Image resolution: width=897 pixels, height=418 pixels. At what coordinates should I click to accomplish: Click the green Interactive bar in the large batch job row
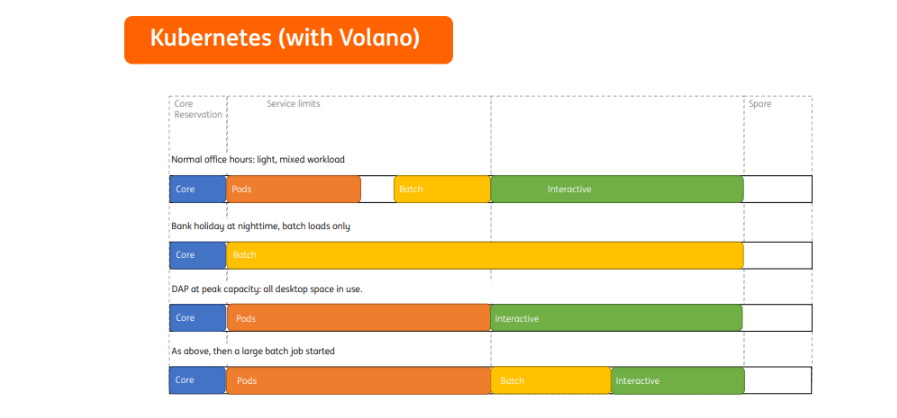[677, 381]
